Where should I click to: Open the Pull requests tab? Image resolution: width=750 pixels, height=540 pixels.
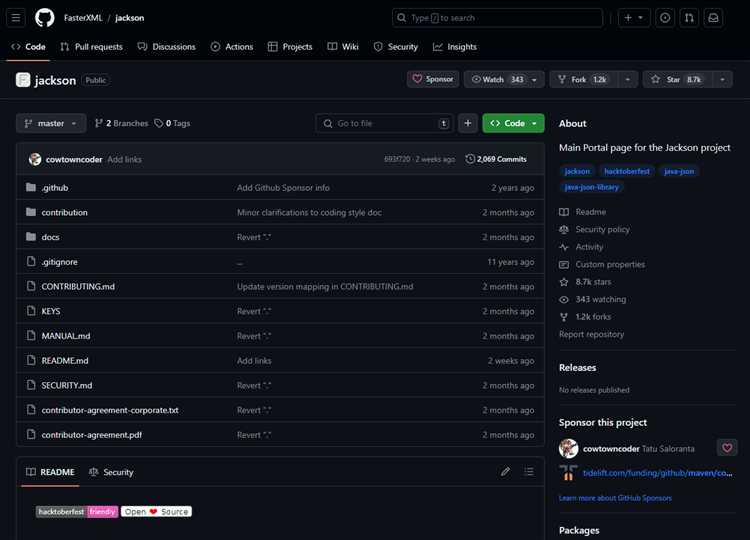[91, 47]
